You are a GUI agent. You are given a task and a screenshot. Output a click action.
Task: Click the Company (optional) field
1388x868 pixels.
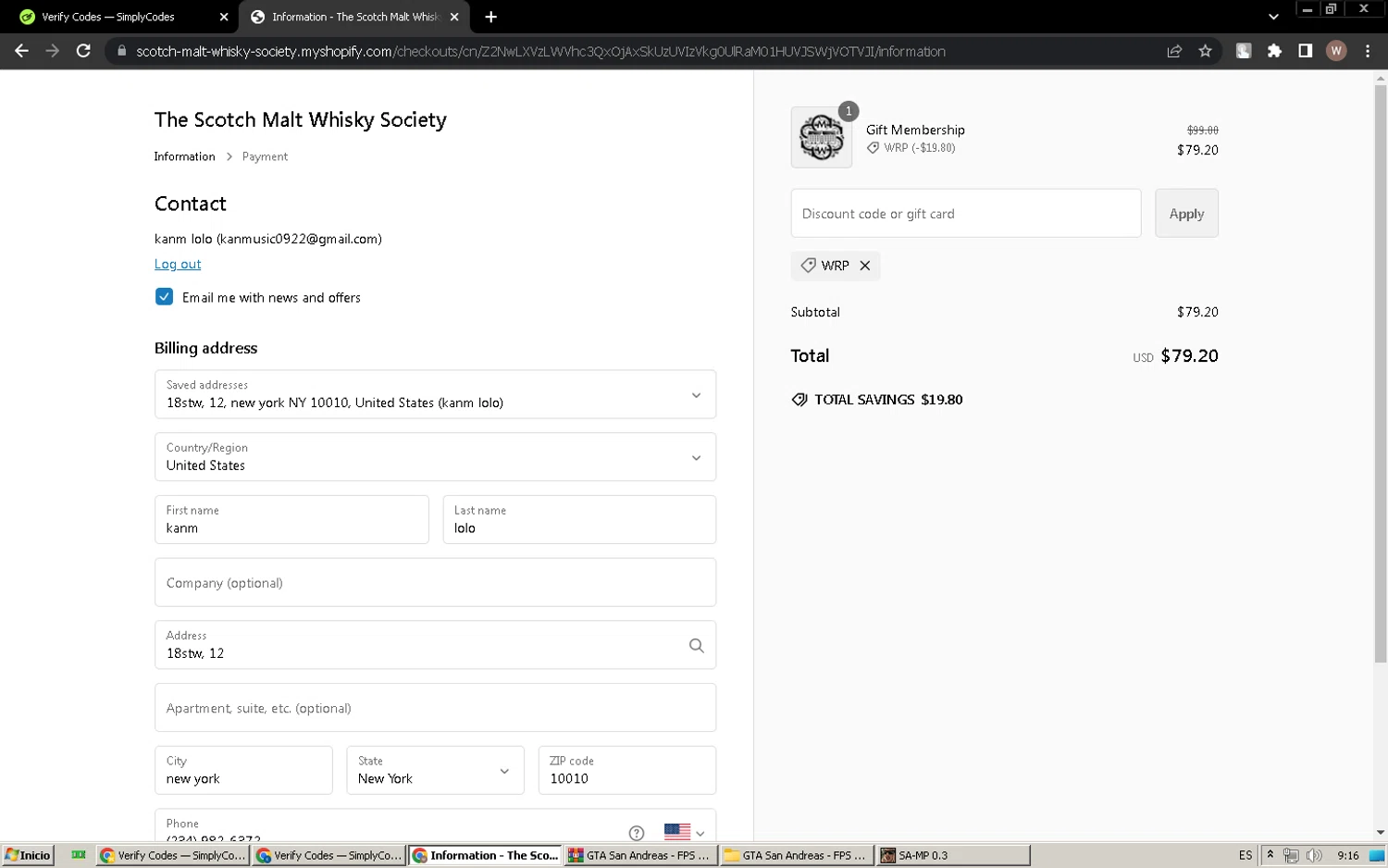coord(435,582)
